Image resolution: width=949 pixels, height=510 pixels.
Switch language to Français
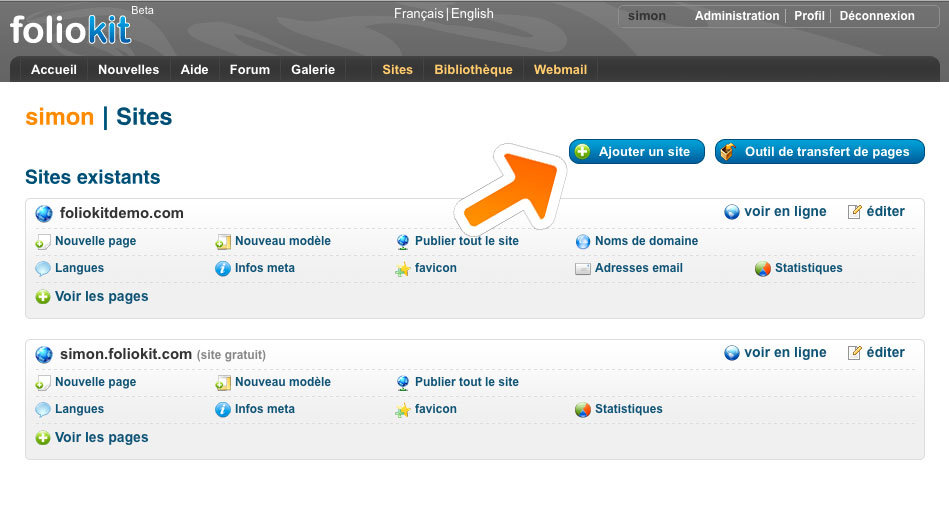pyautogui.click(x=419, y=13)
